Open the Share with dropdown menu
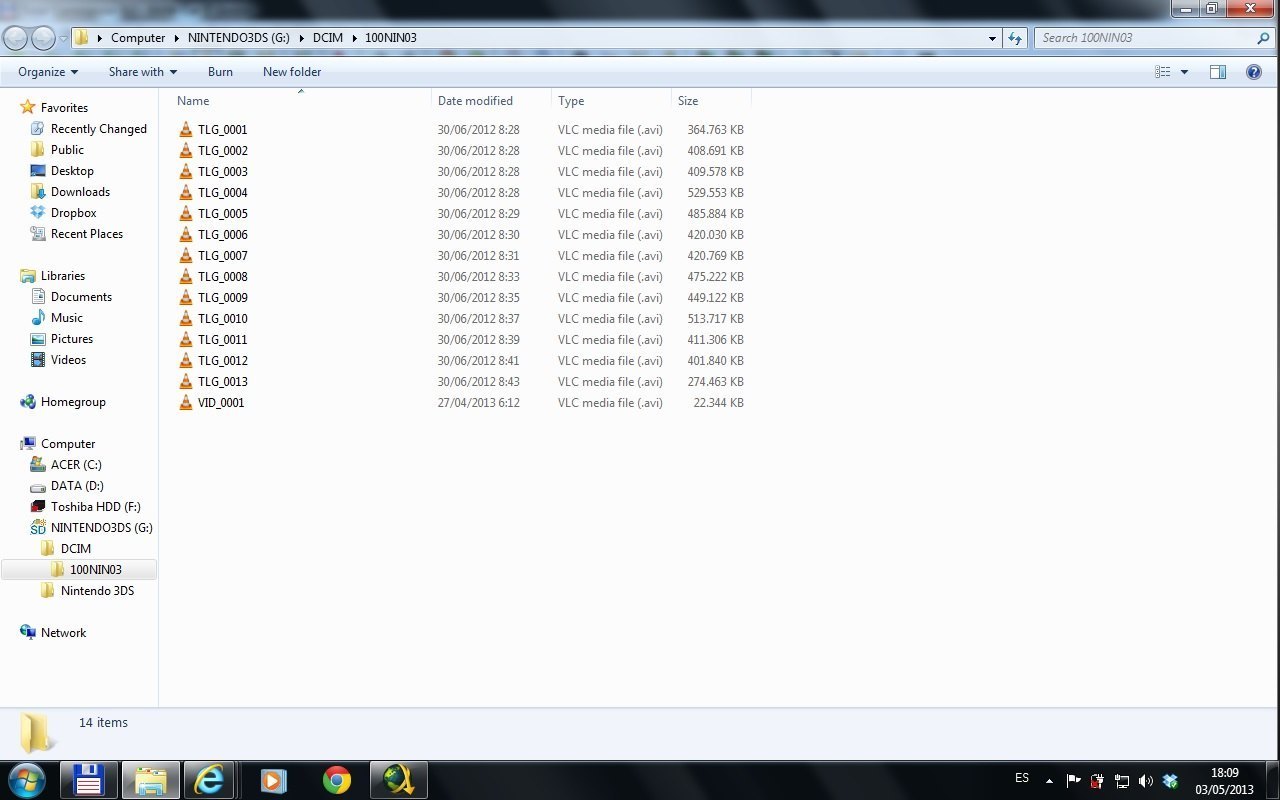Image resolution: width=1280 pixels, height=800 pixels. [x=142, y=72]
